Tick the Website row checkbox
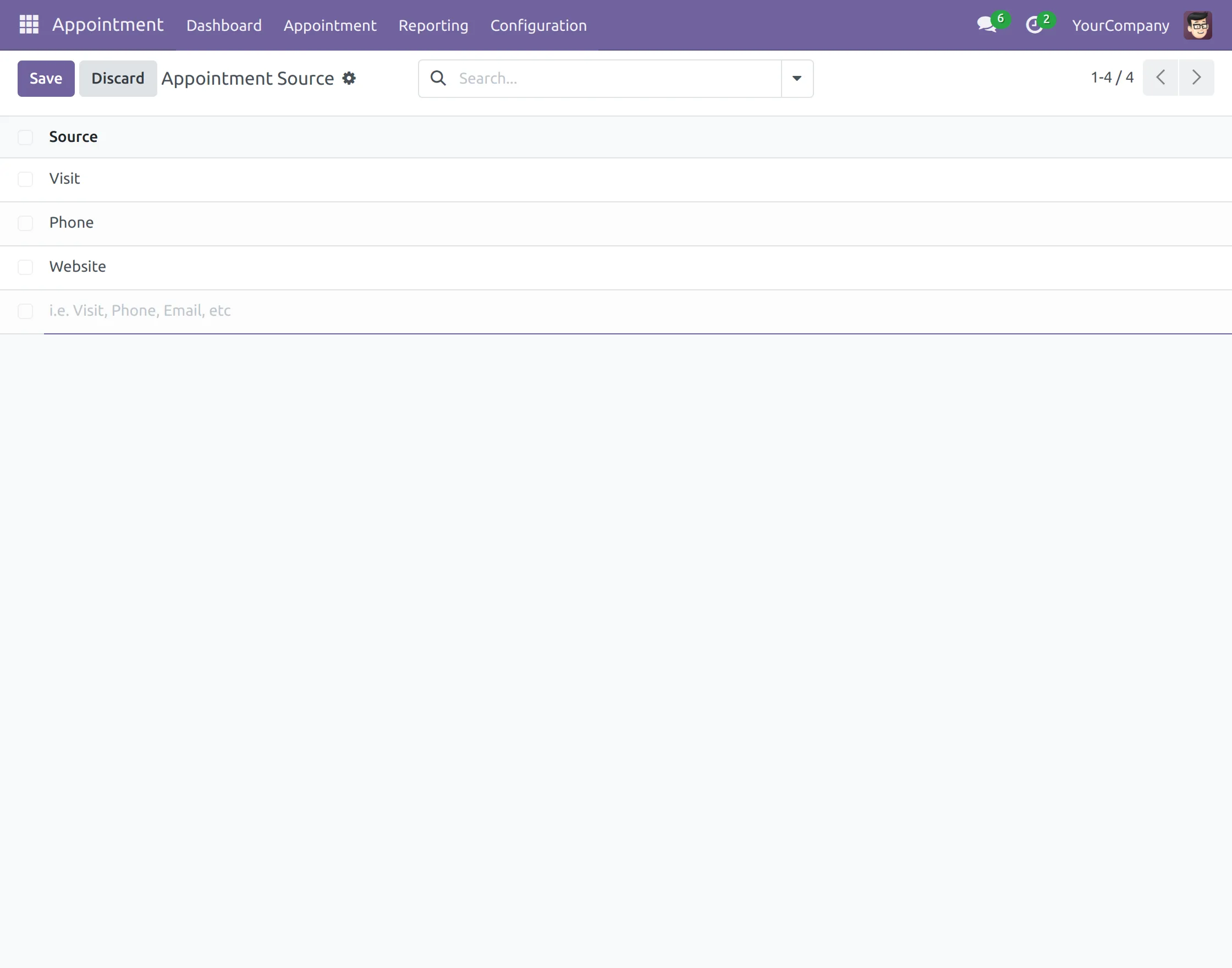This screenshot has width=1232, height=968. tap(25, 267)
